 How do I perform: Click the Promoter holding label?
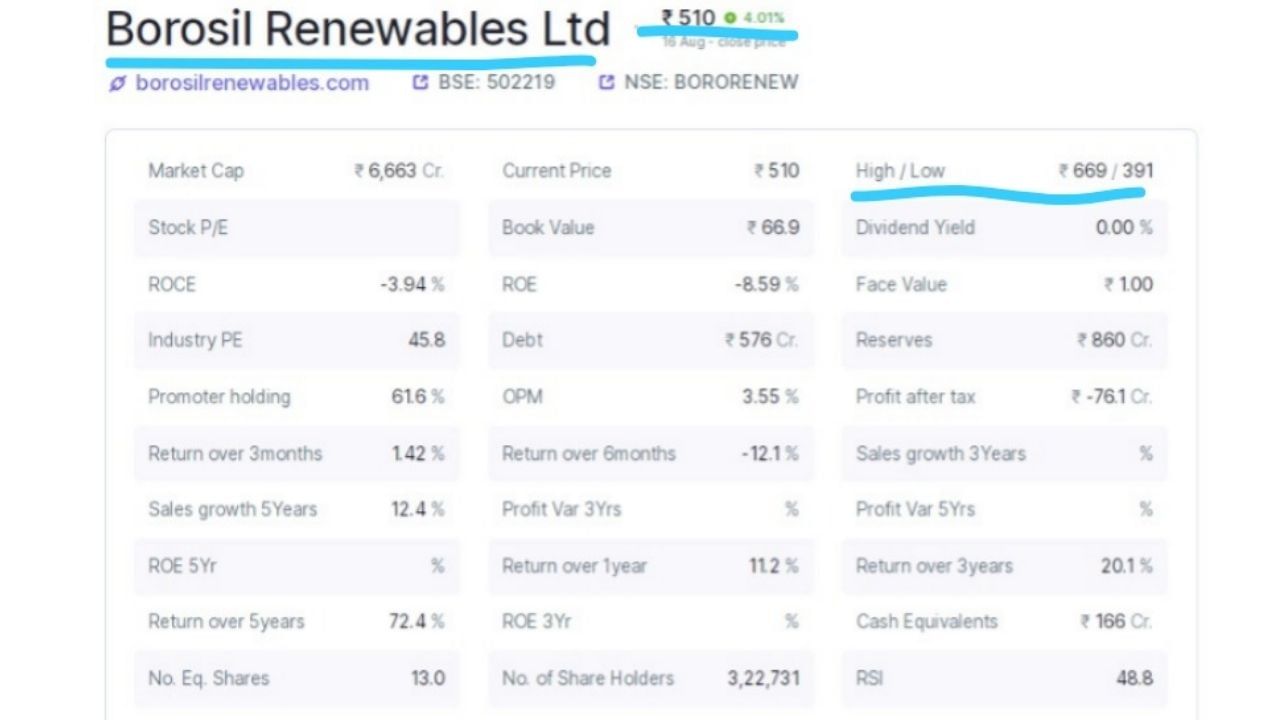[x=219, y=398]
